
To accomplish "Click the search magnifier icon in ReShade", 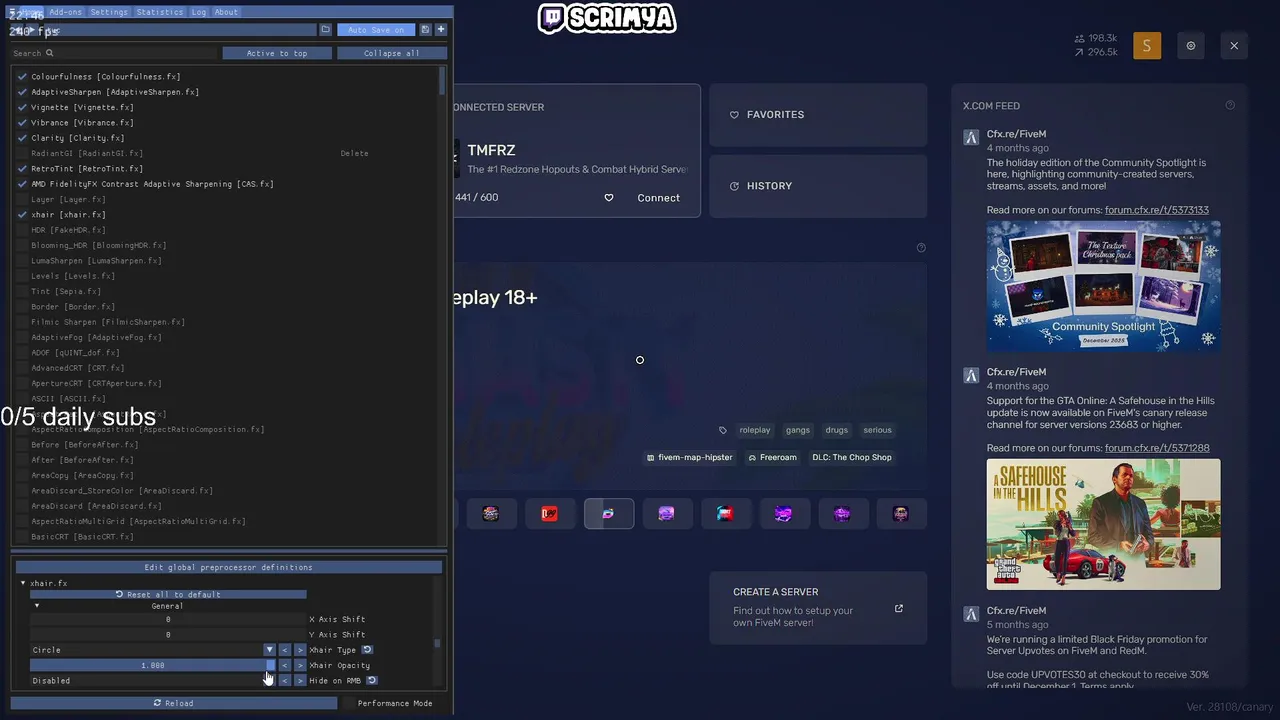I will (x=49, y=53).
